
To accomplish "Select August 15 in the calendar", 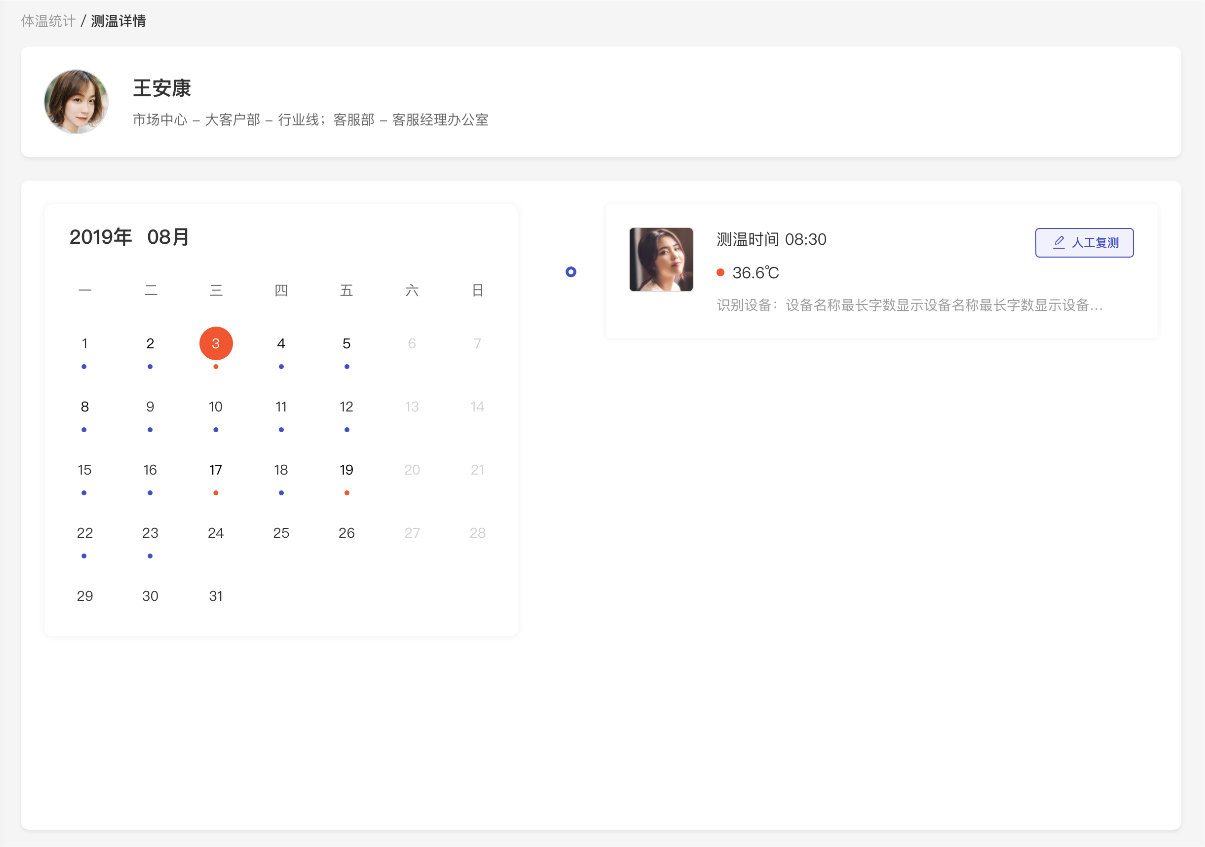I will tap(85, 469).
